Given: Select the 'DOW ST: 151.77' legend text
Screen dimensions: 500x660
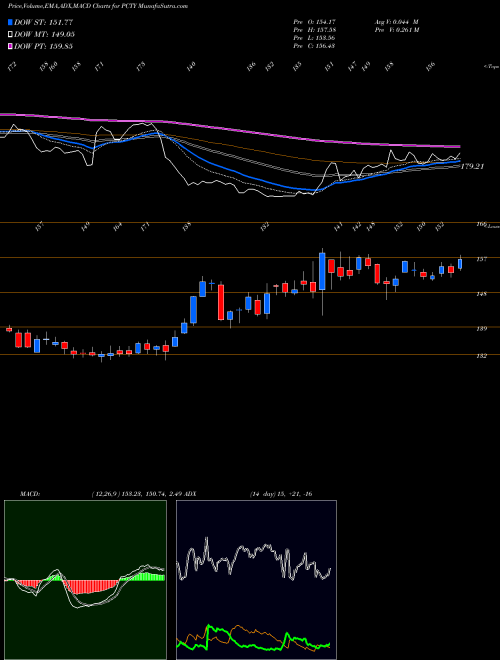Looking at the screenshot, I should pos(44,22).
